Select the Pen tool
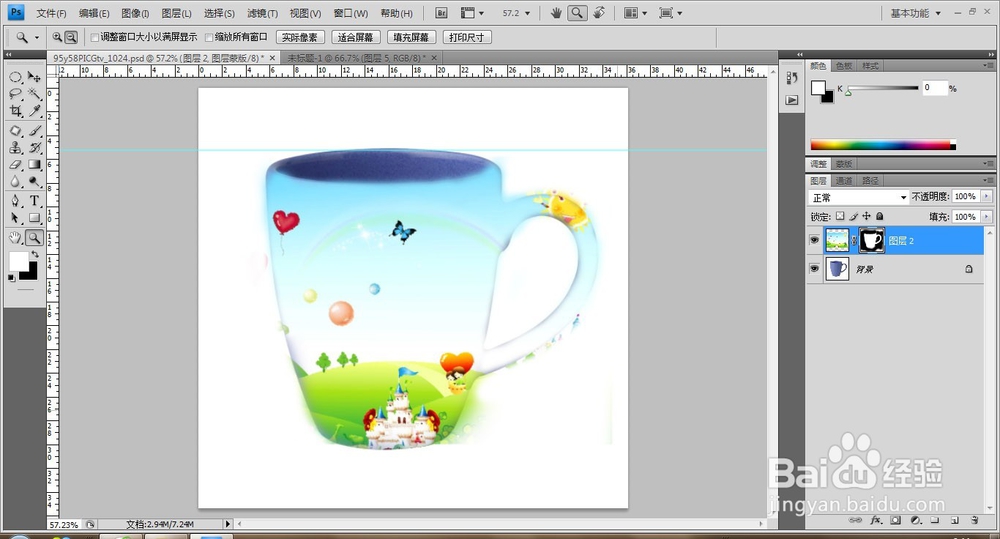Viewport: 1000px width, 539px height. point(16,201)
